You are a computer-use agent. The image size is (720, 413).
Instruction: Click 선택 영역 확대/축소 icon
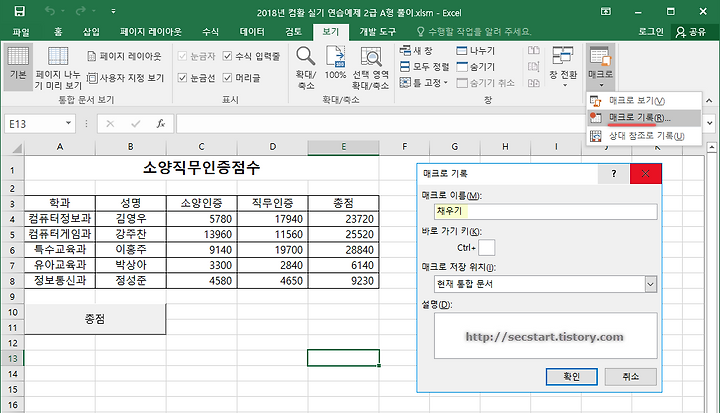point(371,67)
